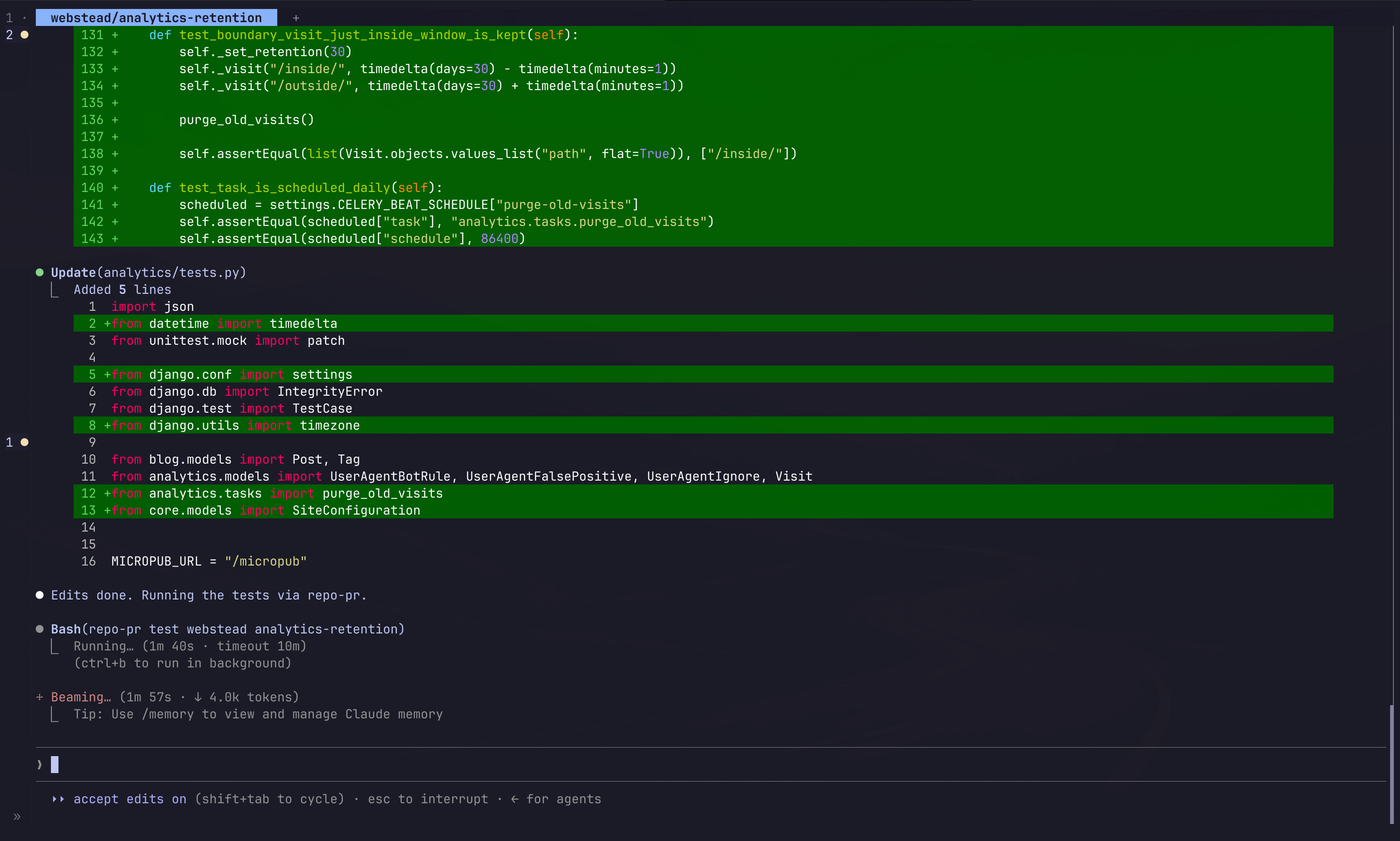The width and height of the screenshot is (1400, 841).
Task: Open a new tab with the plus button
Action: point(296,18)
